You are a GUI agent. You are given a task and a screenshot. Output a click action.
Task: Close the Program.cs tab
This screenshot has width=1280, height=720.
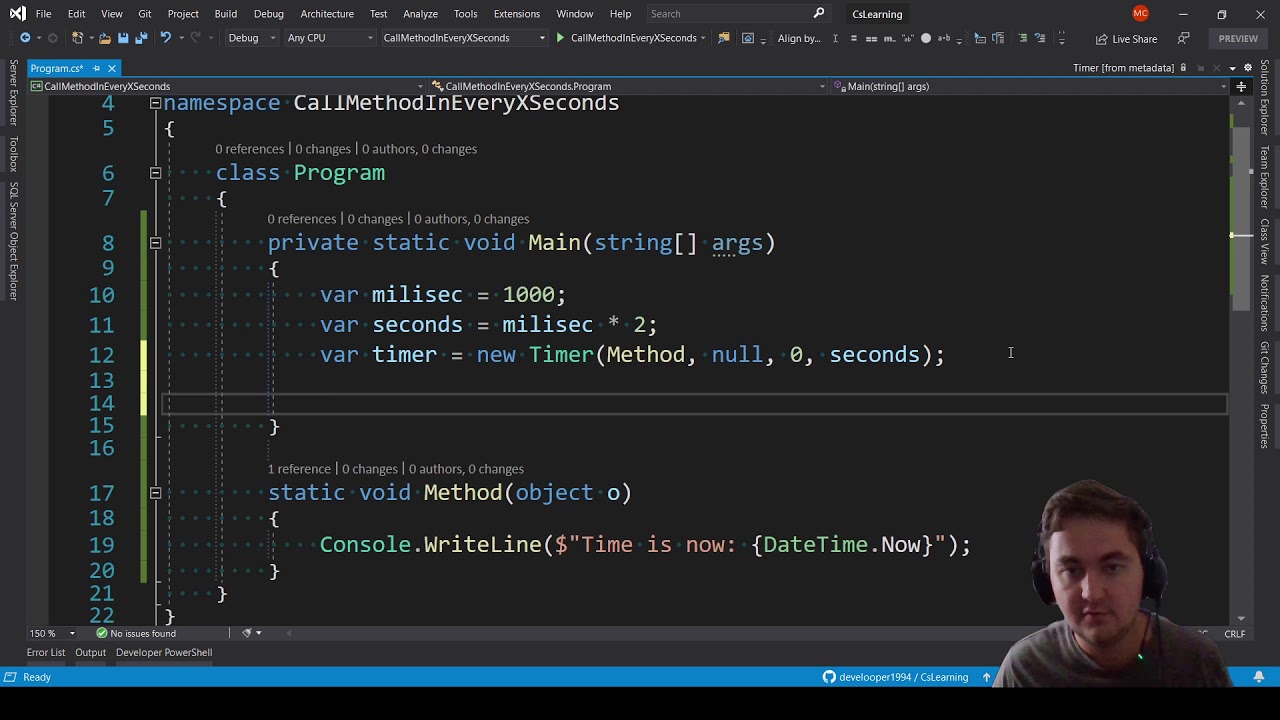[x=112, y=68]
